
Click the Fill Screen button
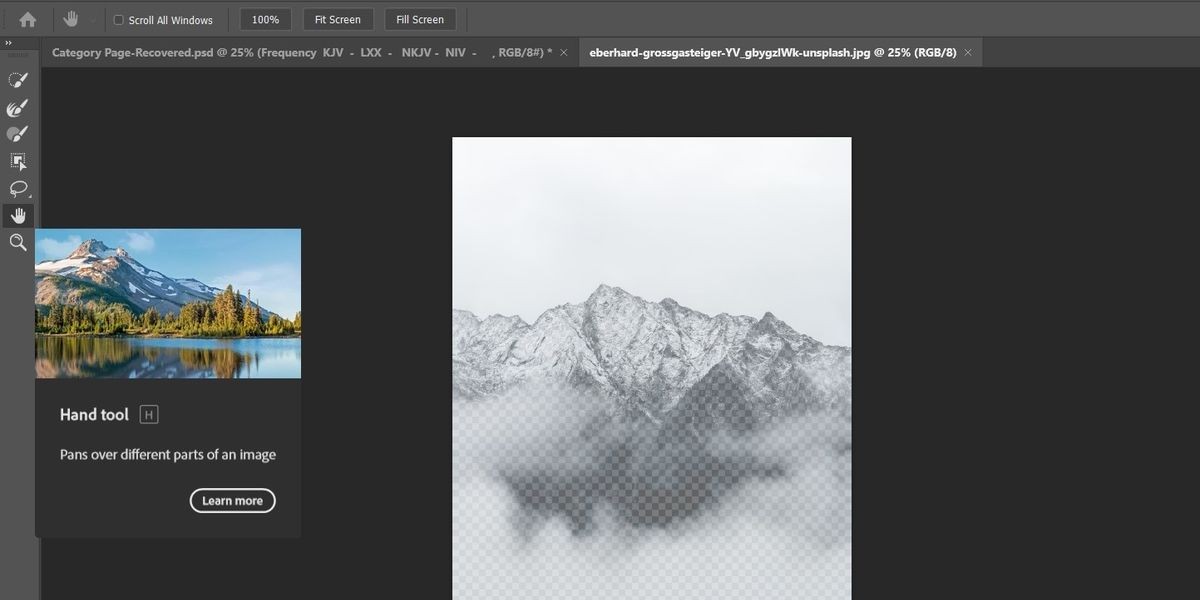[420, 19]
